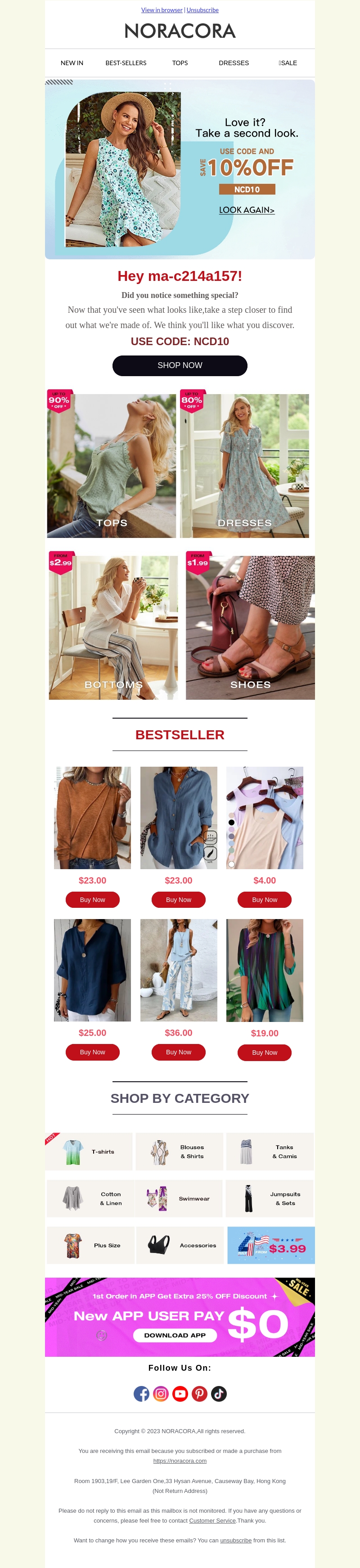The image size is (360, 1568).
Task: Open the TOPS 90% off image
Action: 112,465
